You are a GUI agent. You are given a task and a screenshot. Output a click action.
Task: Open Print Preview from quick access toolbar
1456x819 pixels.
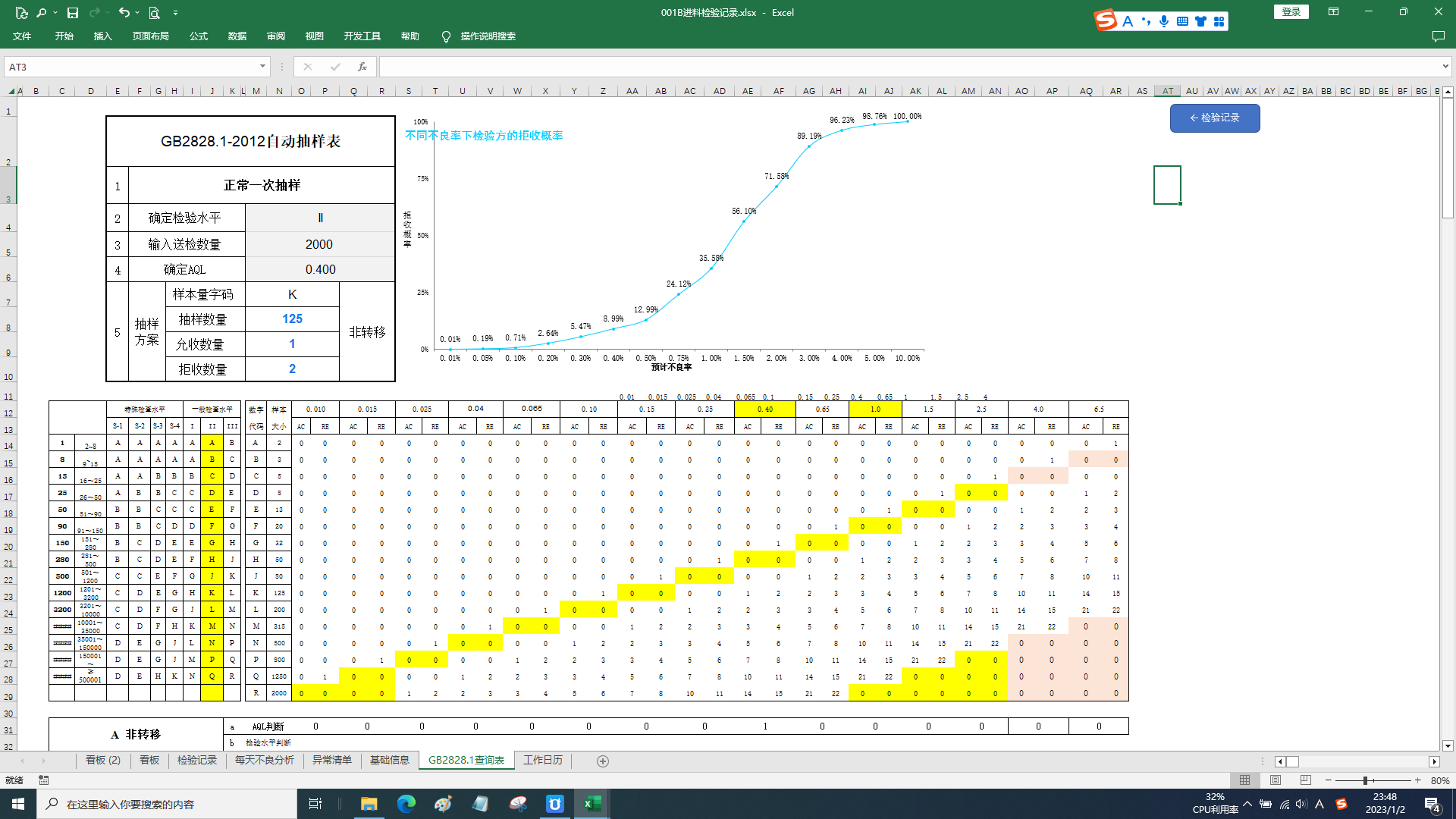click(154, 13)
